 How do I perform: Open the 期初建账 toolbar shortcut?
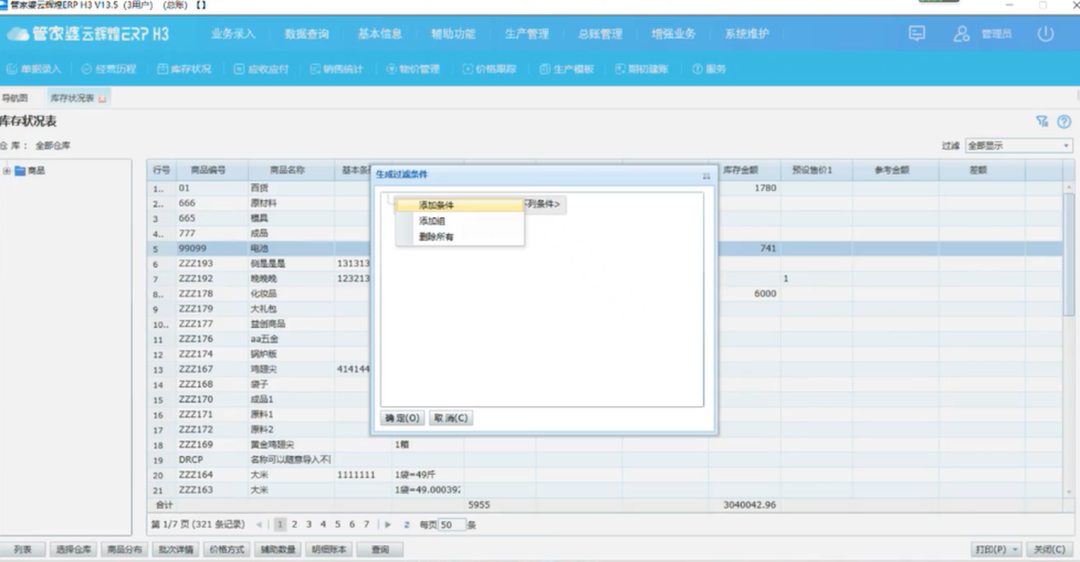pyautogui.click(x=641, y=69)
